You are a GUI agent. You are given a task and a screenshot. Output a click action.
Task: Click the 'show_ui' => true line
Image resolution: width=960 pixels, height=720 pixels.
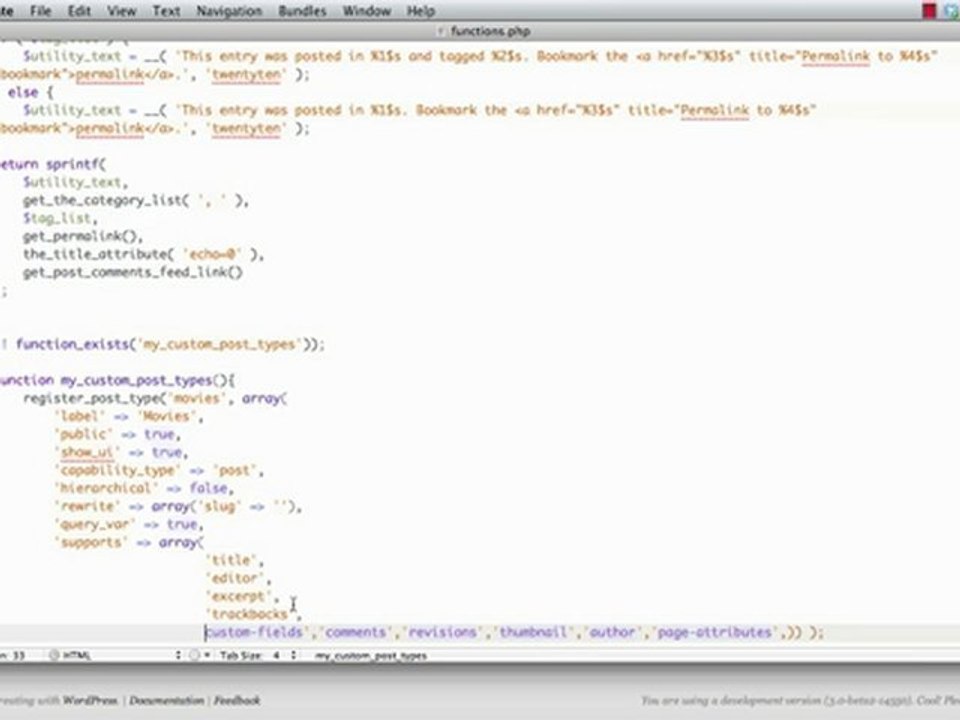[x=121, y=452]
